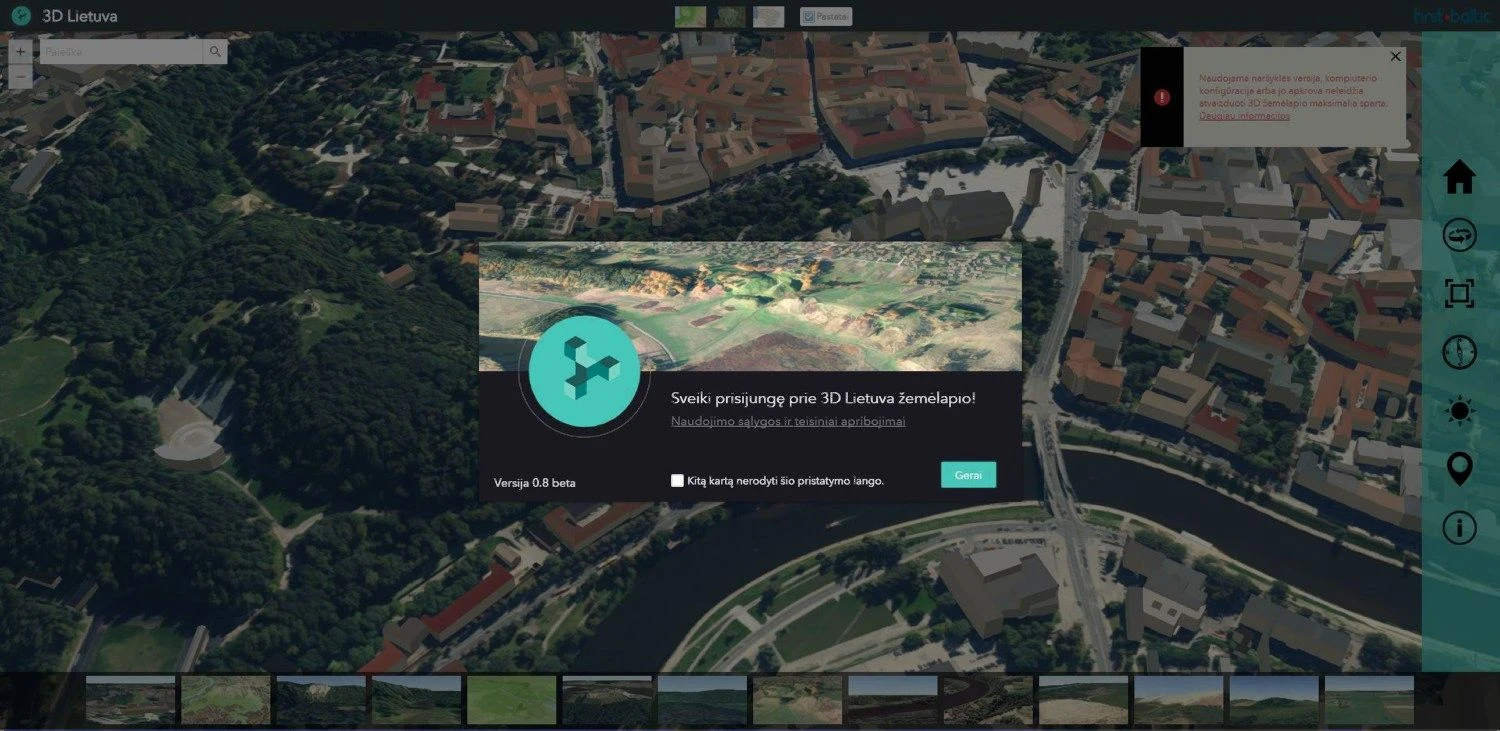Select the third light basemap thumbnail in header
The image size is (1500, 731).
pos(768,16)
